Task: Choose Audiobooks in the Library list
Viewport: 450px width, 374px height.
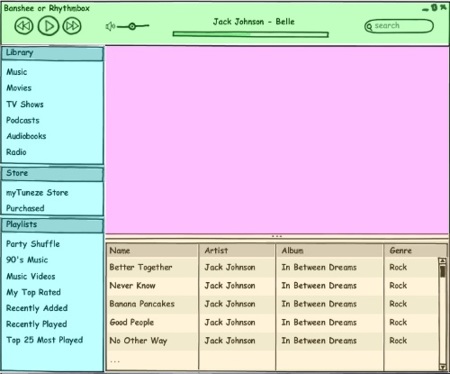Action: tap(26, 136)
